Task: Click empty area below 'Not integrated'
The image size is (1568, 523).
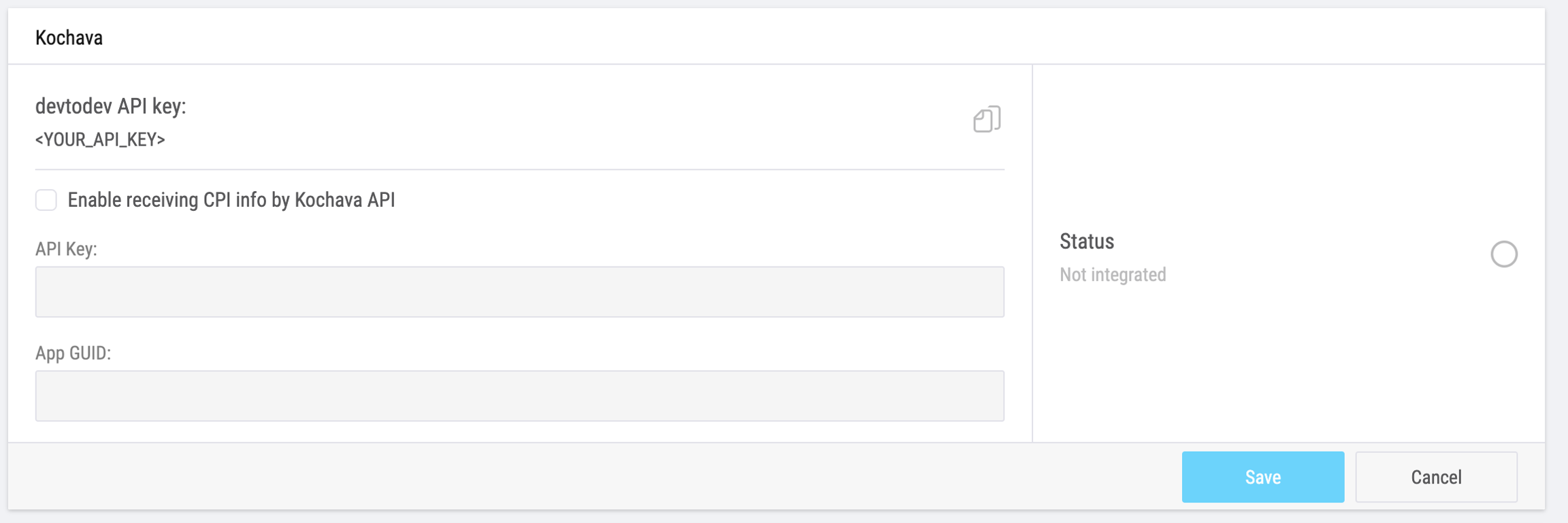Action: pos(1286,367)
